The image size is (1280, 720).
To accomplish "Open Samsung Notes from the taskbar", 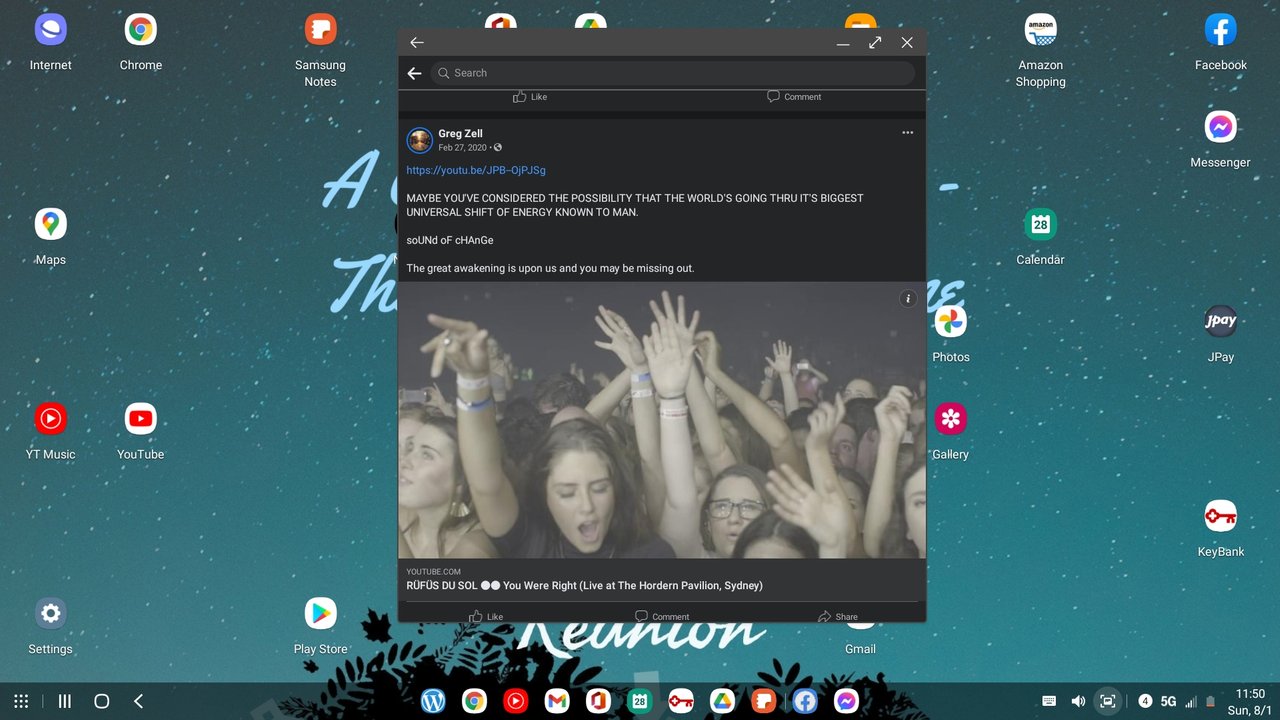I will coord(764,702).
